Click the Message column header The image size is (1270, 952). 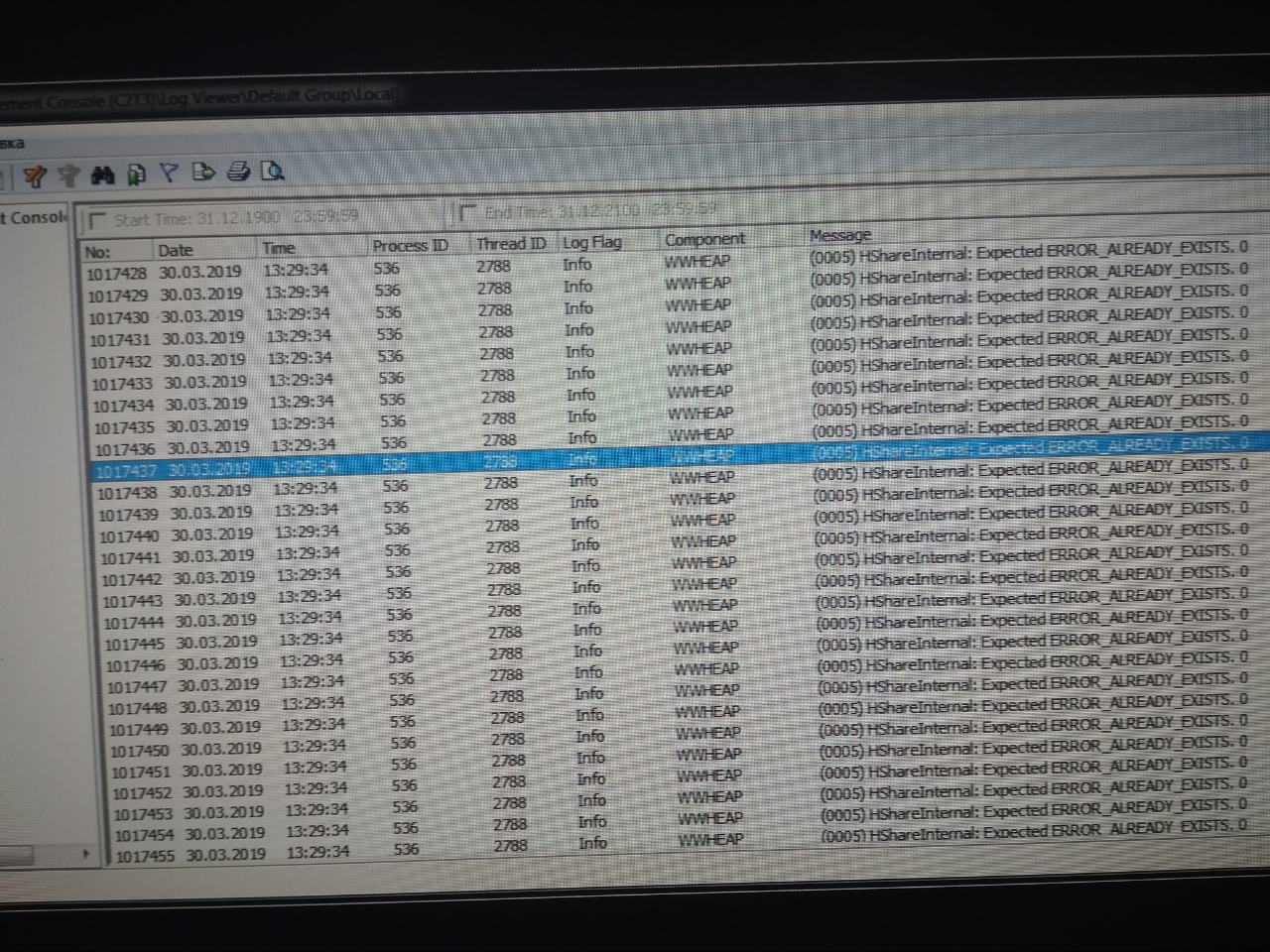coord(839,235)
